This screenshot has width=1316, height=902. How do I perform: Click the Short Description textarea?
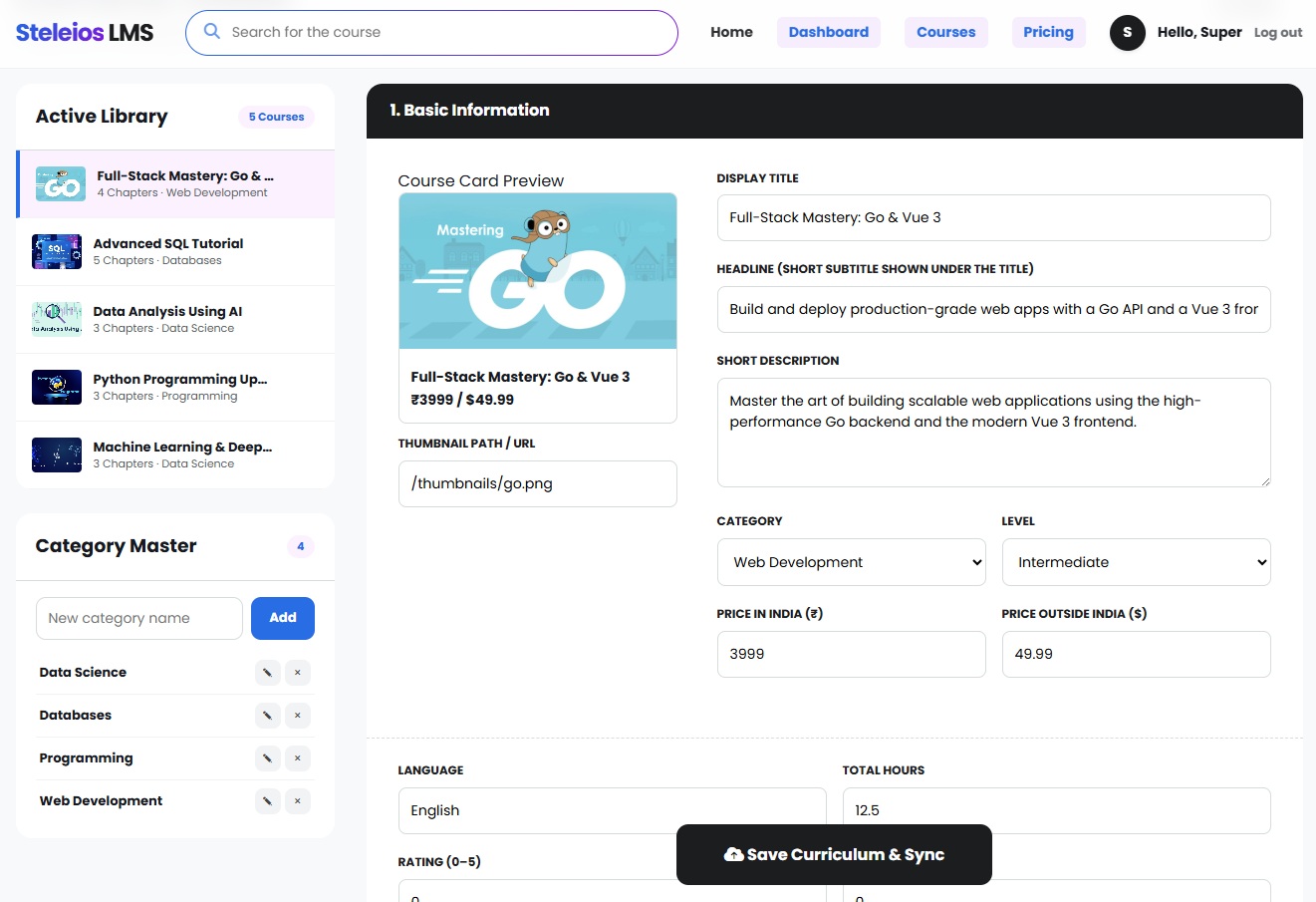[993, 433]
